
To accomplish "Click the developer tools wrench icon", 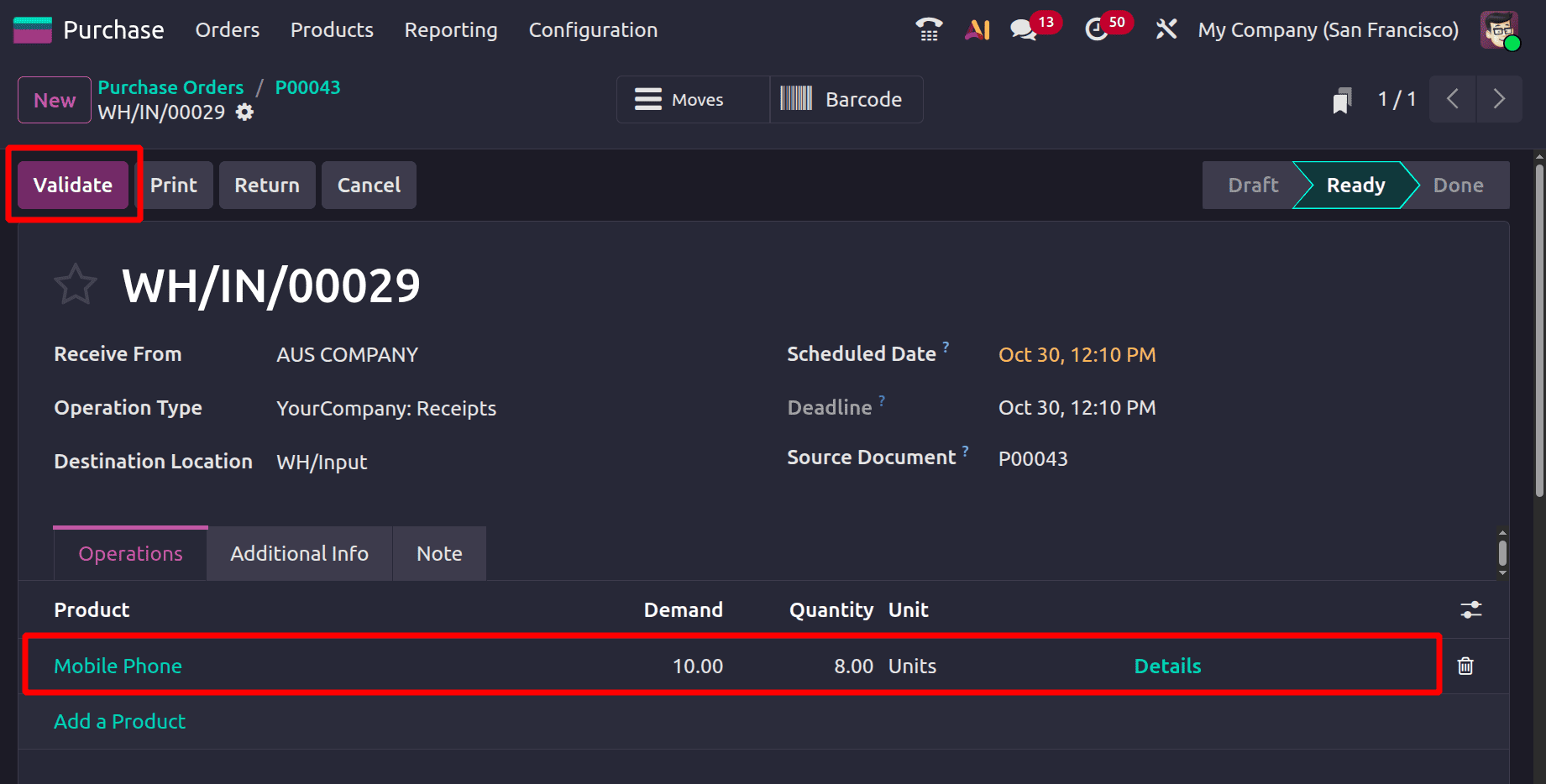I will pos(1166,29).
